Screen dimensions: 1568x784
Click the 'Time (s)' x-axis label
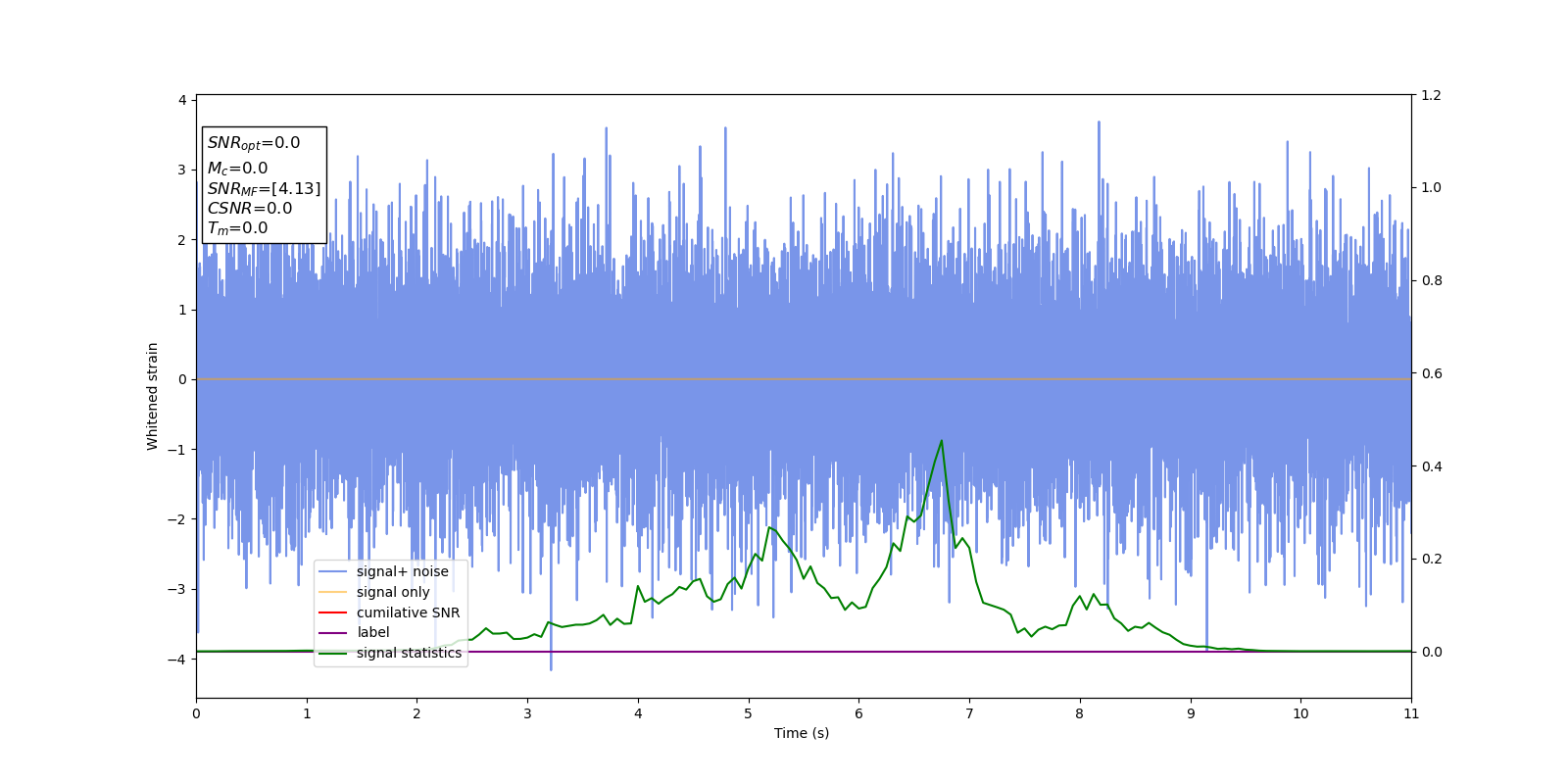click(x=802, y=733)
